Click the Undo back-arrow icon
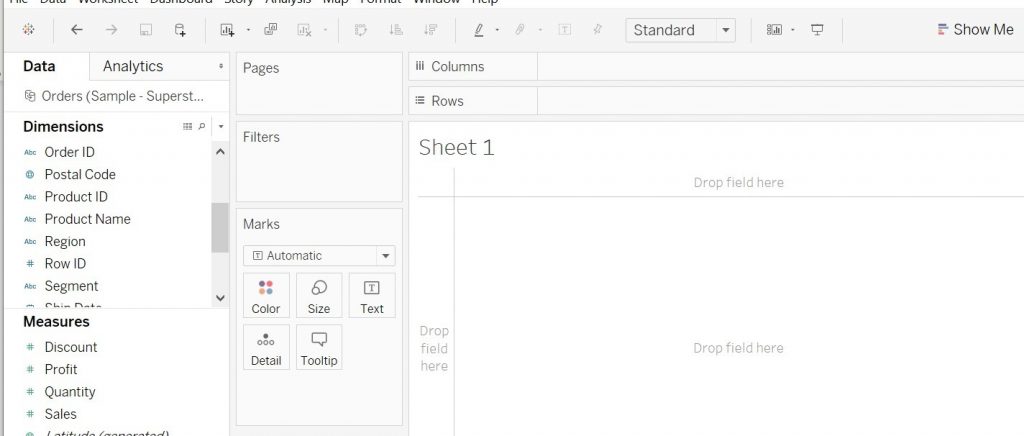Viewport: 1024px width, 436px height. coord(77,29)
